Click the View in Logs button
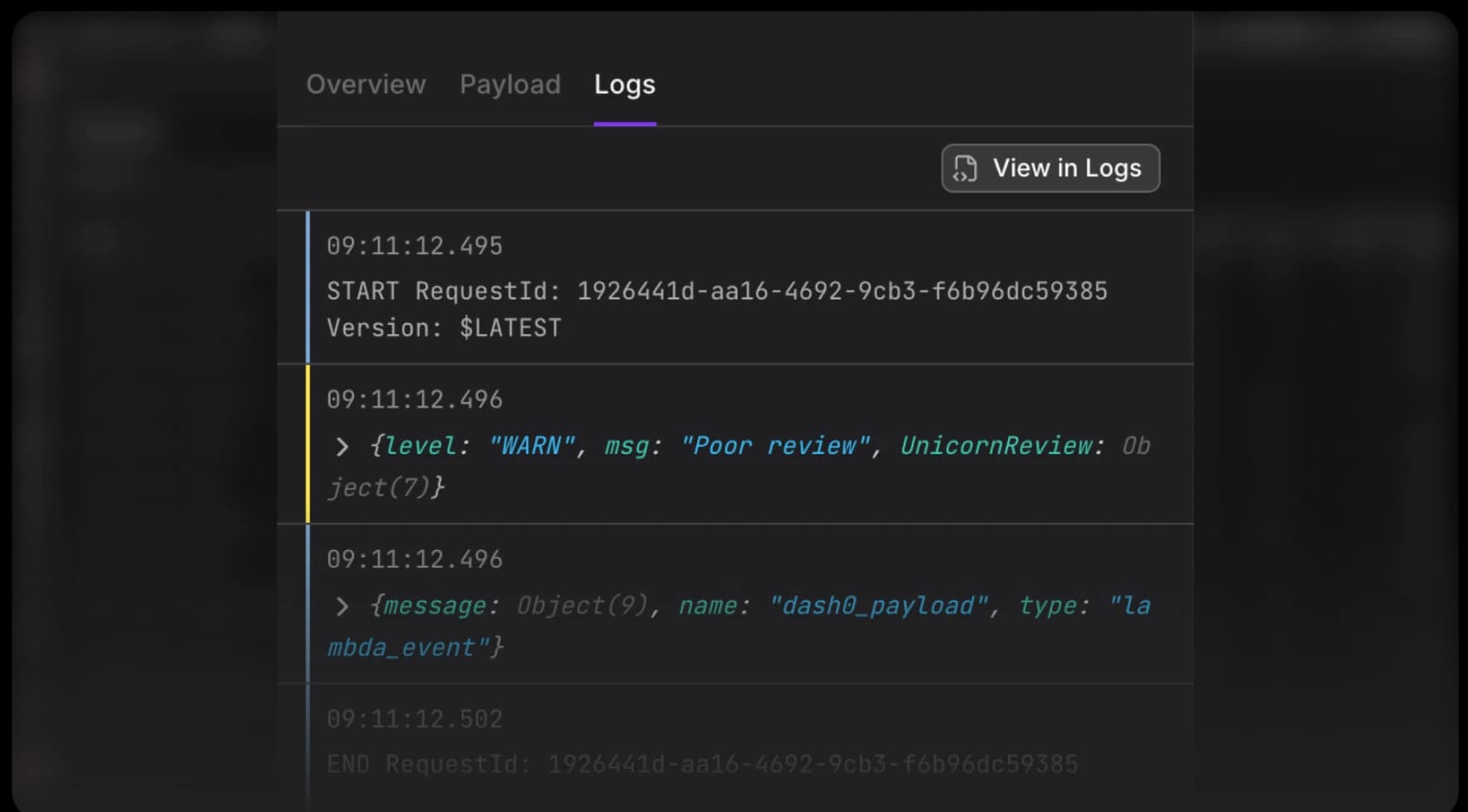Viewport: 1468px width, 812px height. [x=1050, y=168]
